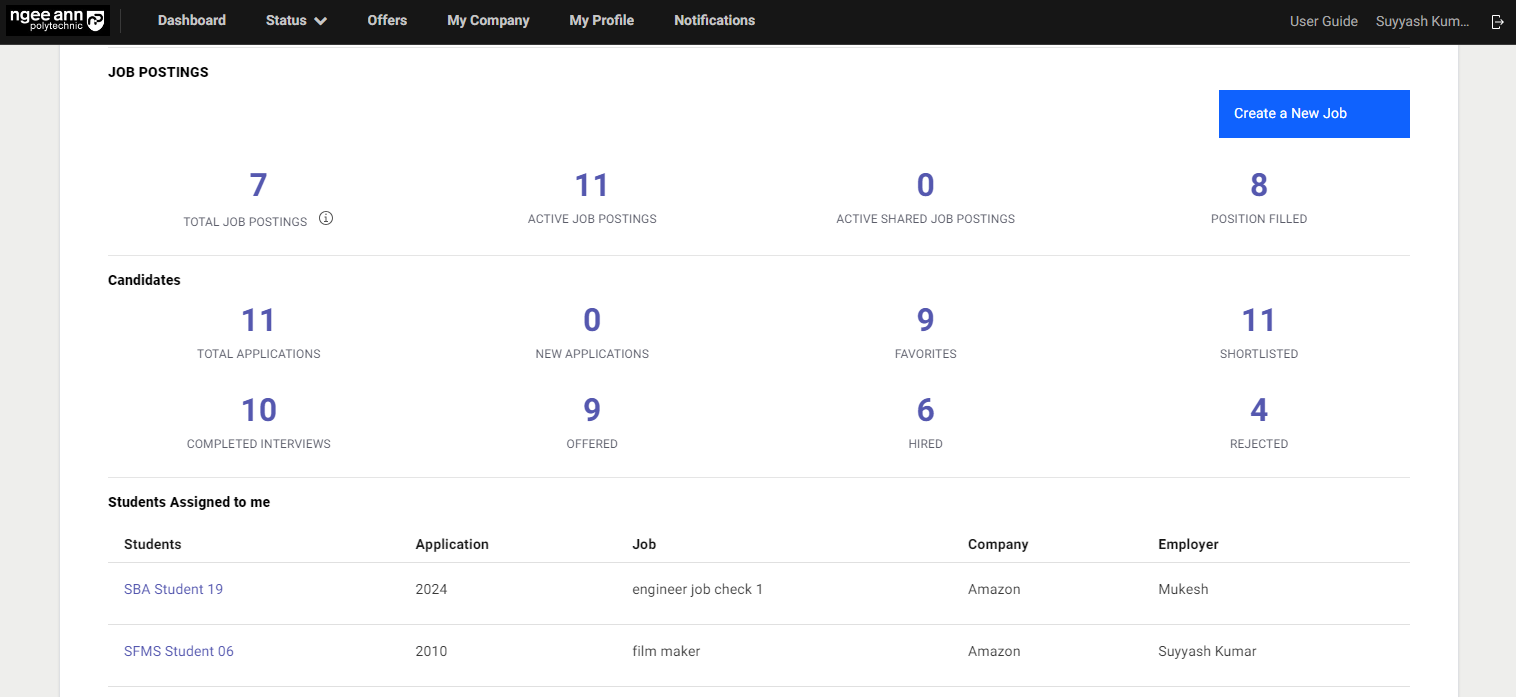Open SFMS Student 06 profile link

[178, 651]
